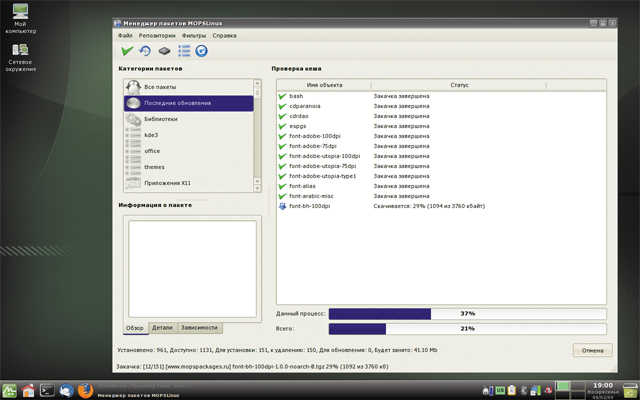Click the Данный процесс progress bar at 37%
640x400 pixels.
coord(467,314)
